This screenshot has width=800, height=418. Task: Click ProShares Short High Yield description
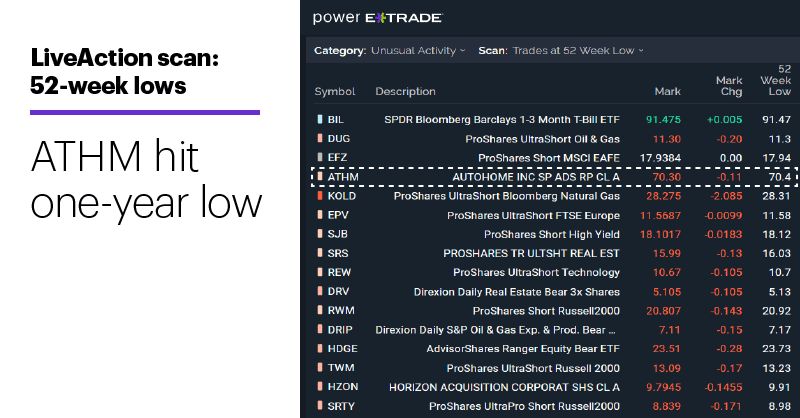[552, 234]
